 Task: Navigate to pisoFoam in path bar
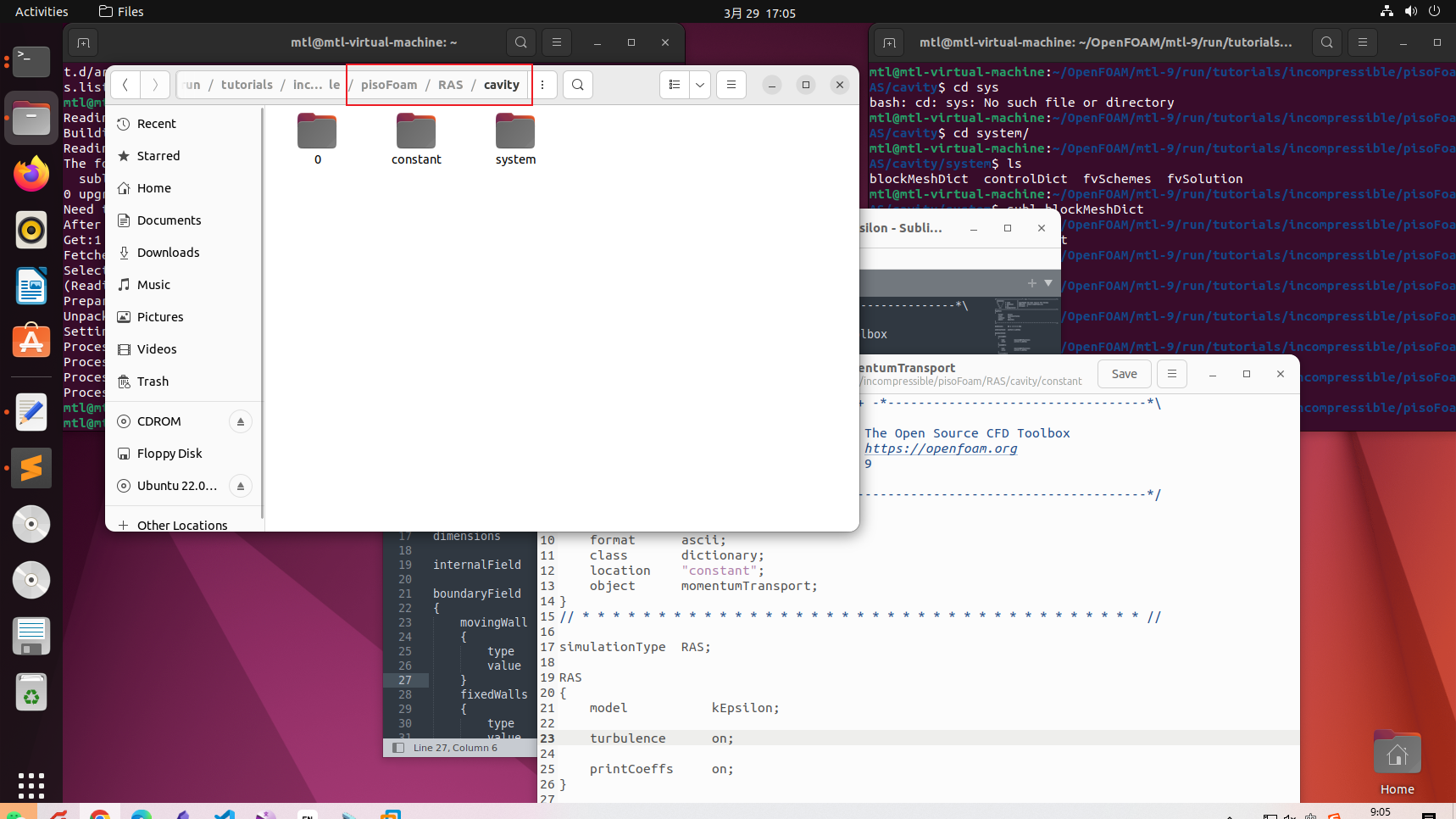coord(389,85)
